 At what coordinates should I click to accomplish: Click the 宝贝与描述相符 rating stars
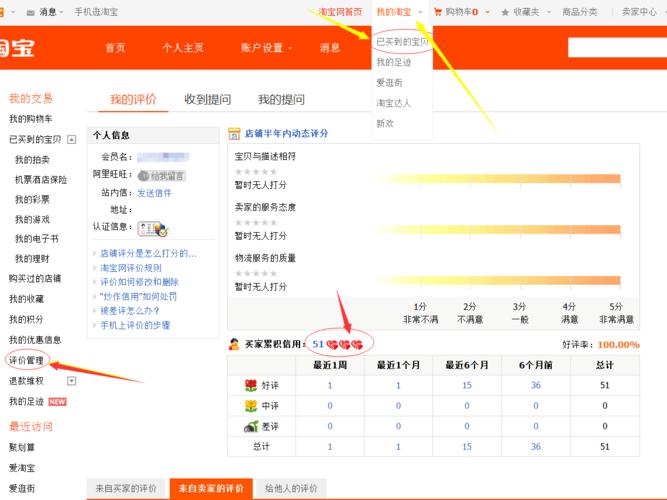pos(256,172)
